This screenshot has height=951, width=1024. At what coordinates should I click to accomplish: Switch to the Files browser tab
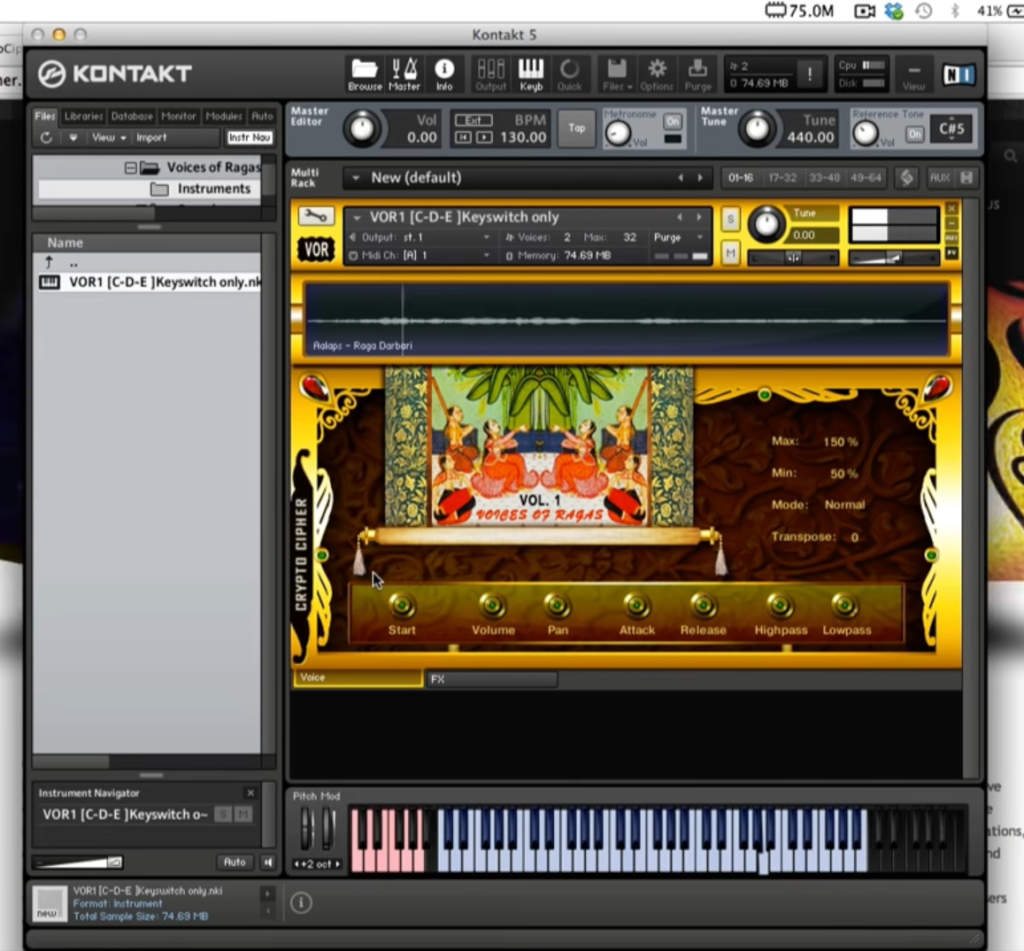[x=45, y=116]
